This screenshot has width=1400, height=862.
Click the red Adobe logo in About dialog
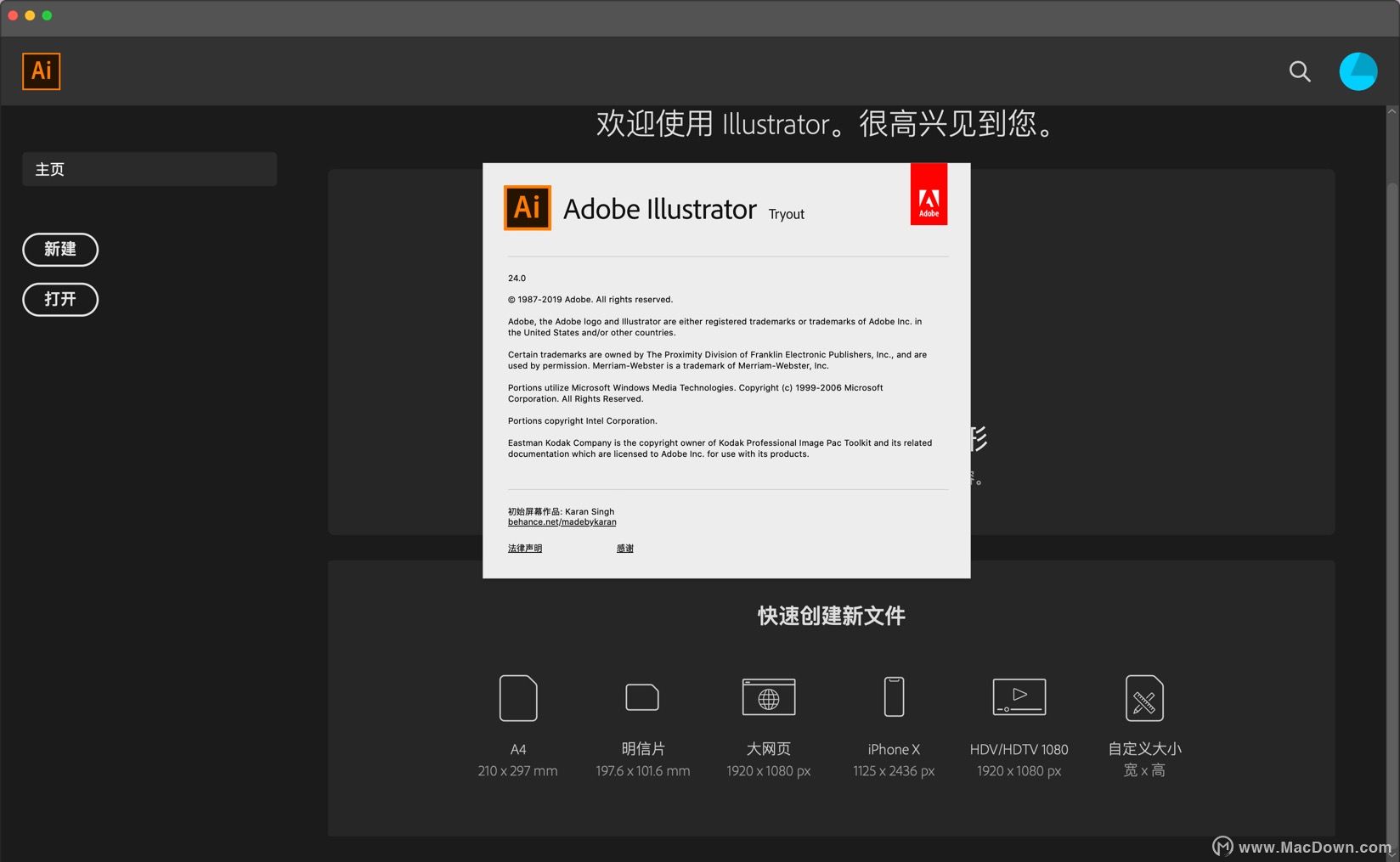click(x=929, y=194)
